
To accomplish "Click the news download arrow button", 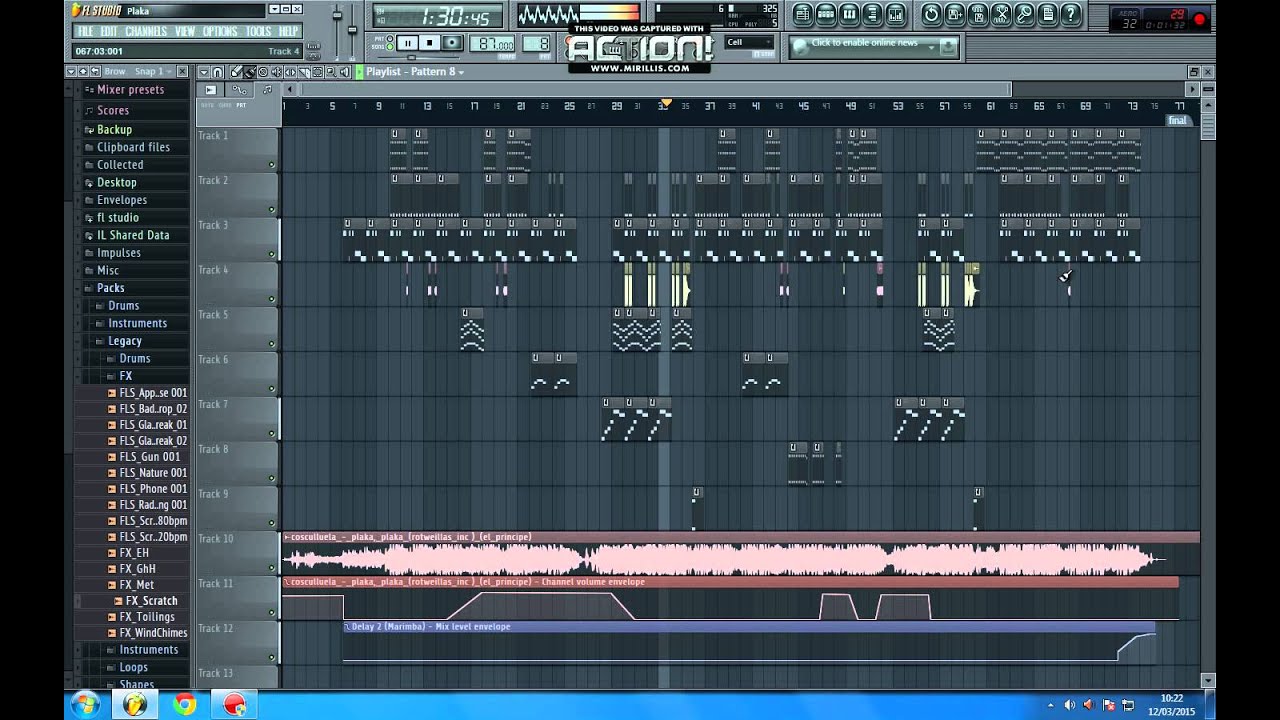I will click(x=948, y=47).
